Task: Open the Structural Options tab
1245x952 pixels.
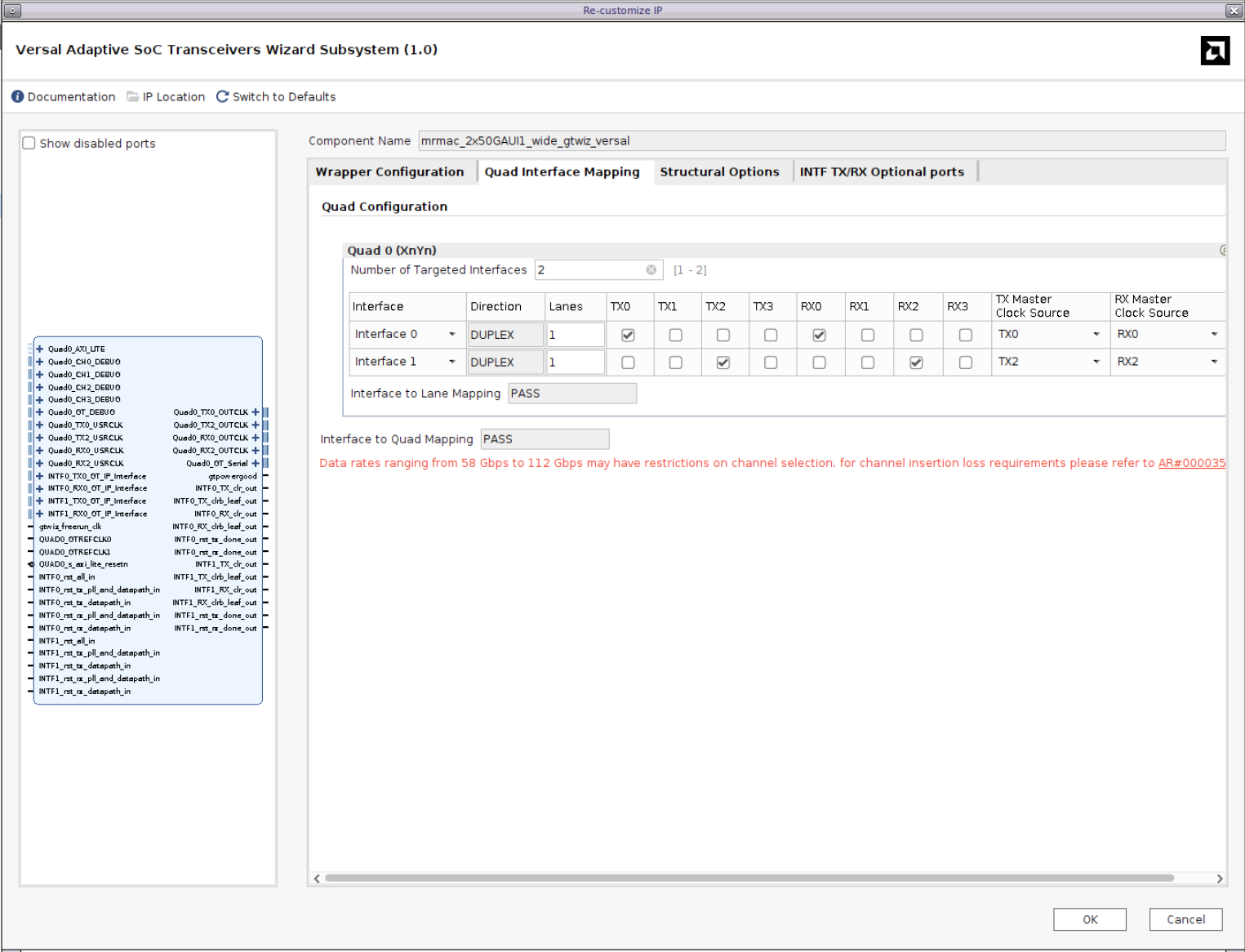Action: click(719, 171)
